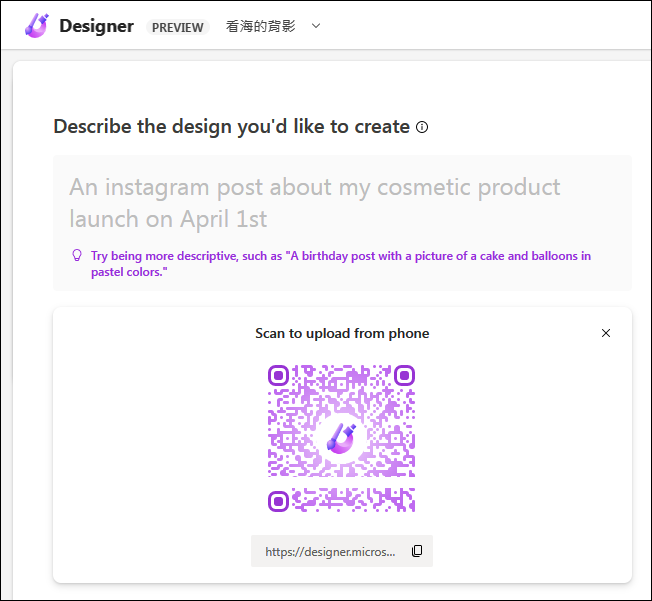Click the 'Describe the design you'd like to create' heading
Viewport: 652px width, 601px height.
(x=232, y=126)
